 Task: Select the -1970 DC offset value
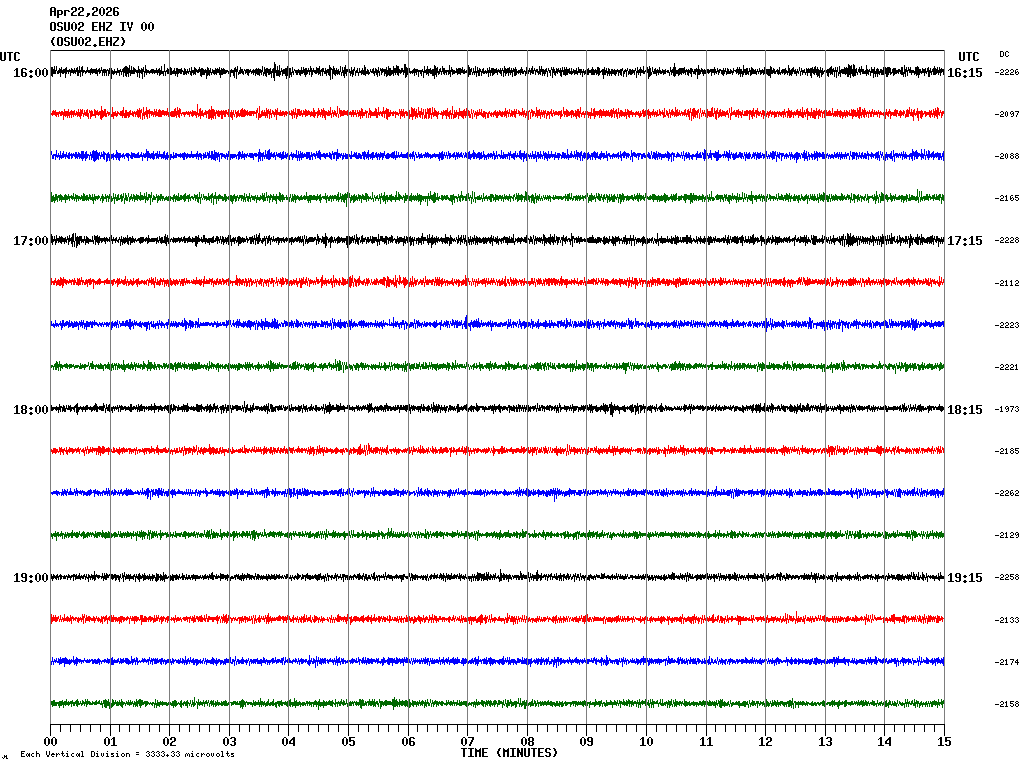tap(1007, 410)
